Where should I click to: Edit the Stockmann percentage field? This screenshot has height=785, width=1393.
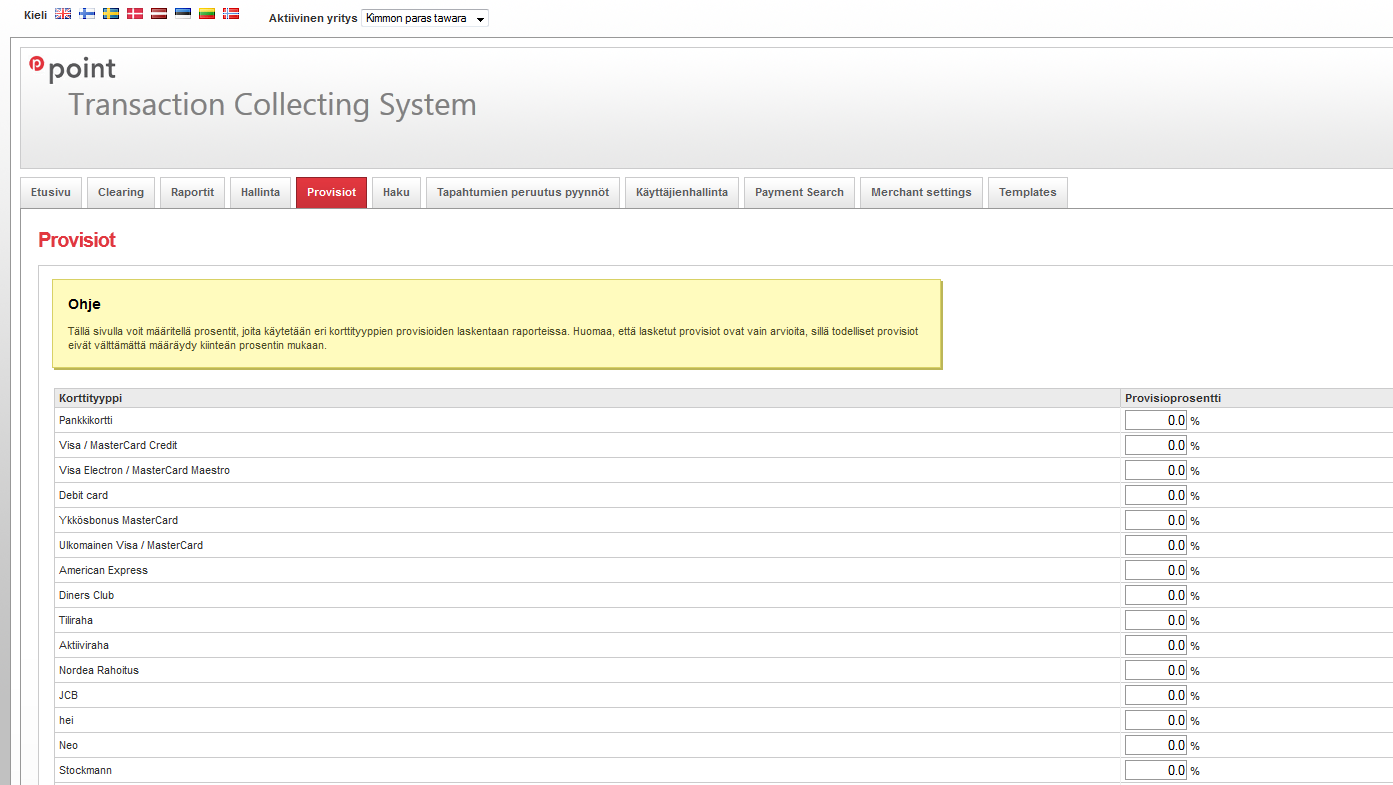click(x=1156, y=770)
